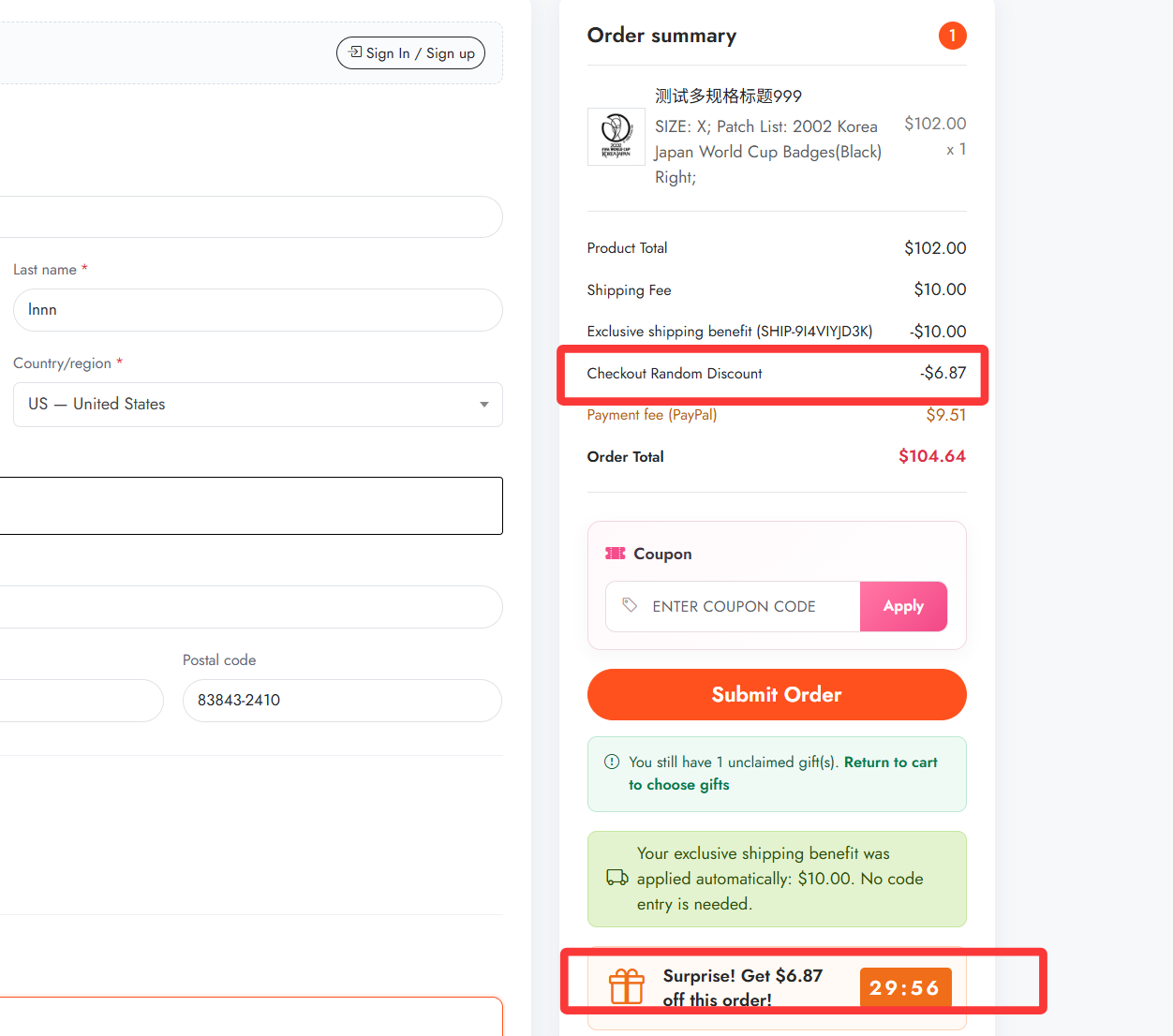Edit the Postal code field
1173x1036 pixels.
pyautogui.click(x=342, y=701)
